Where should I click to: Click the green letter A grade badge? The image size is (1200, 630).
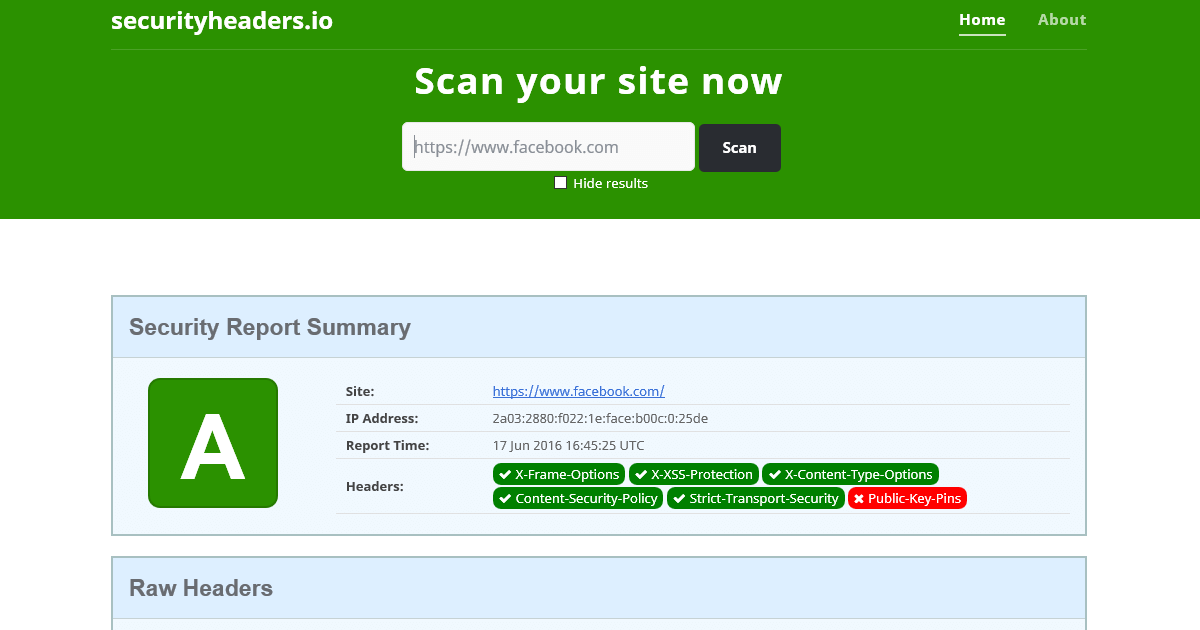(x=213, y=443)
